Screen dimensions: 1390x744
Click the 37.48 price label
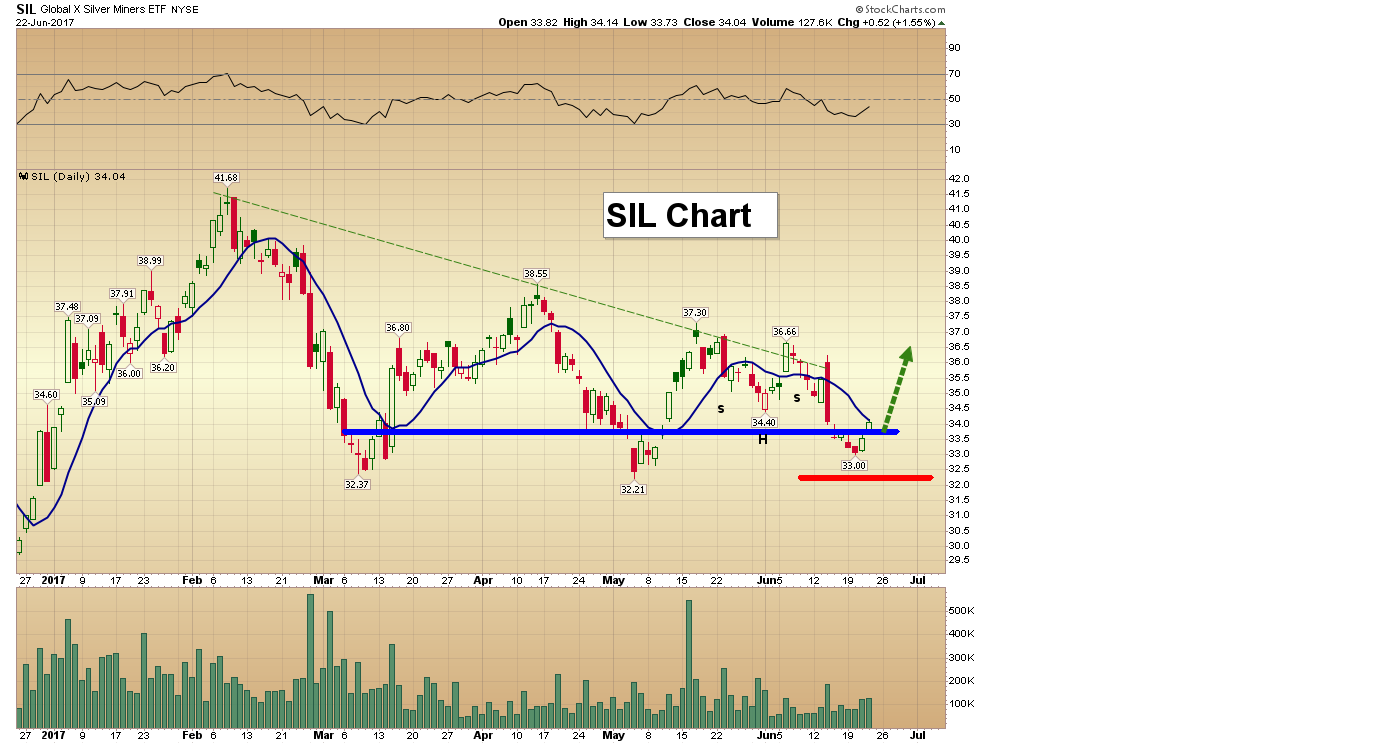(67, 306)
